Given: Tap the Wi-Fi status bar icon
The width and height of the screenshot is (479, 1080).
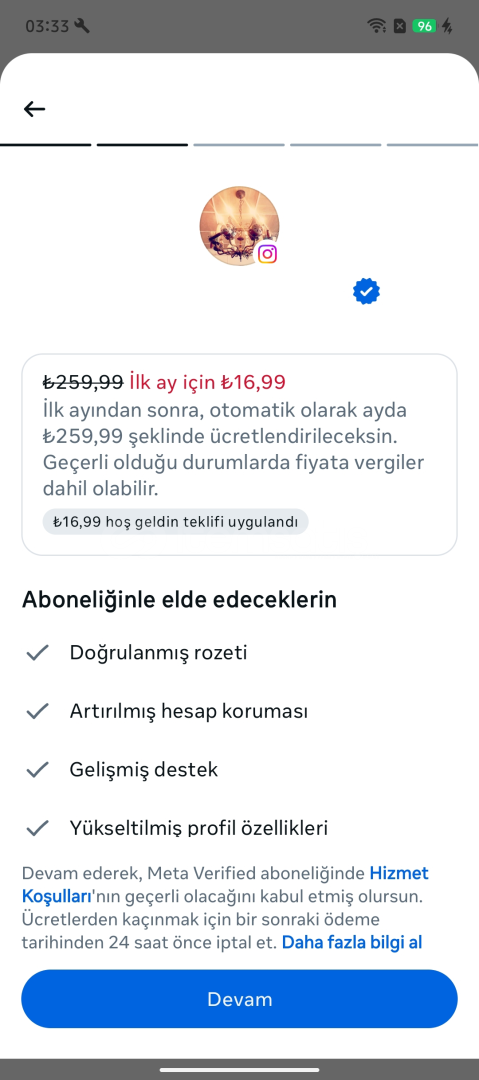Looking at the screenshot, I should tap(376, 26).
